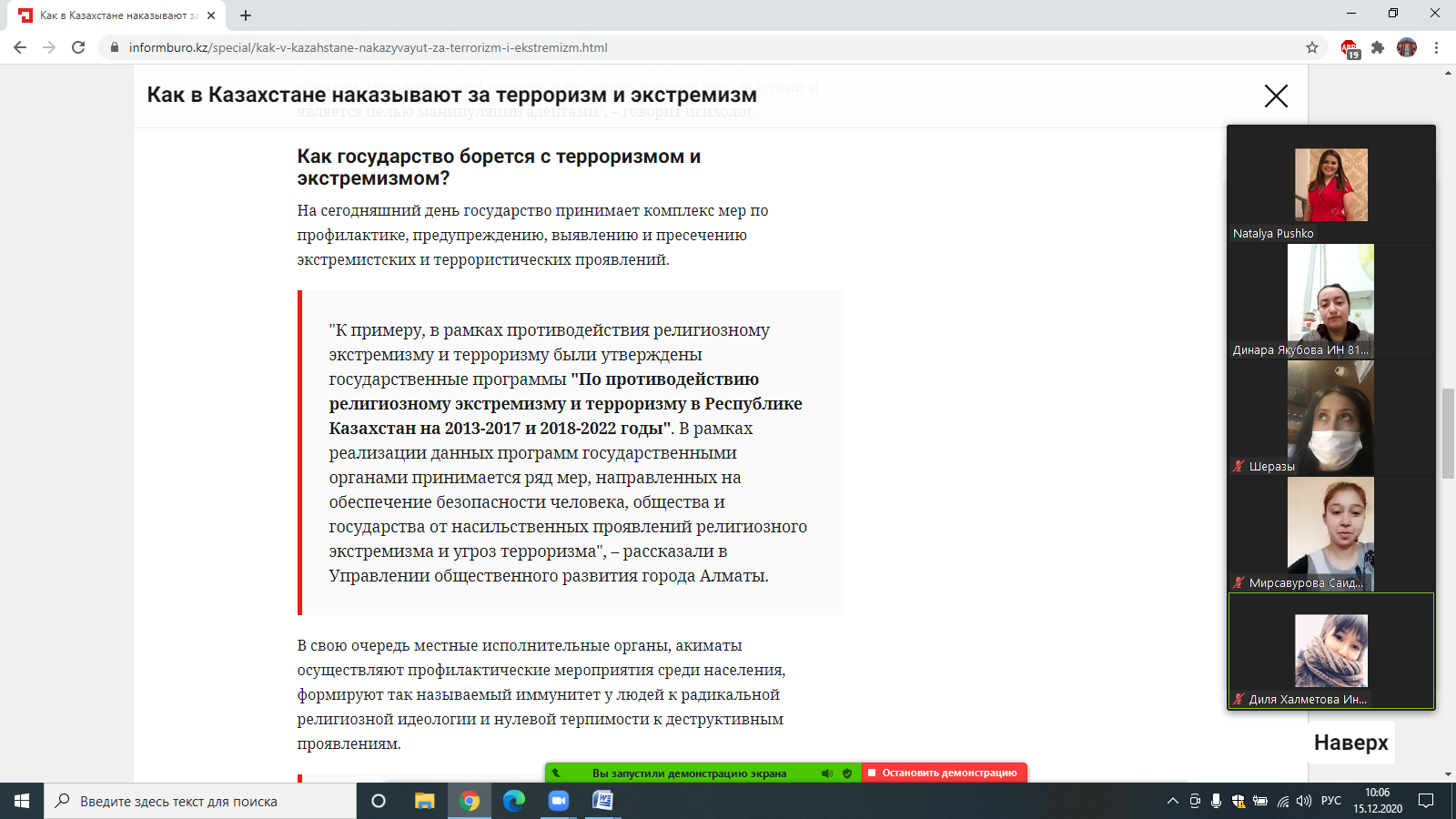Click the browser forward arrow
1456x819 pixels.
pos(49,47)
